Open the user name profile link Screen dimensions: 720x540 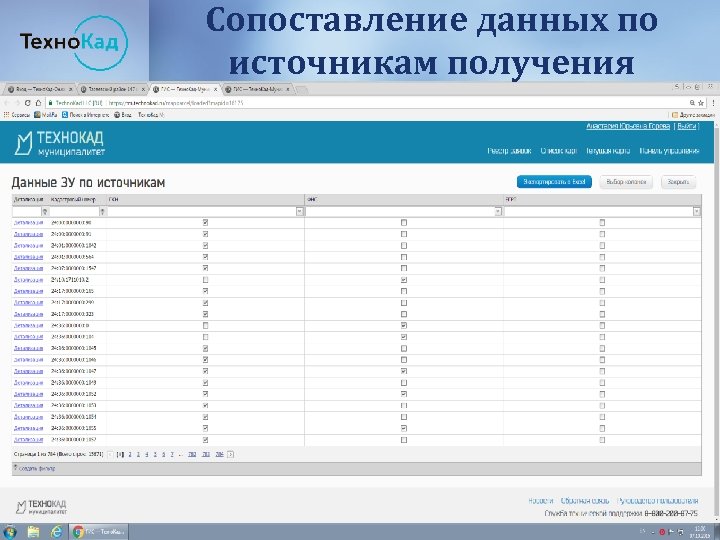[628, 126]
